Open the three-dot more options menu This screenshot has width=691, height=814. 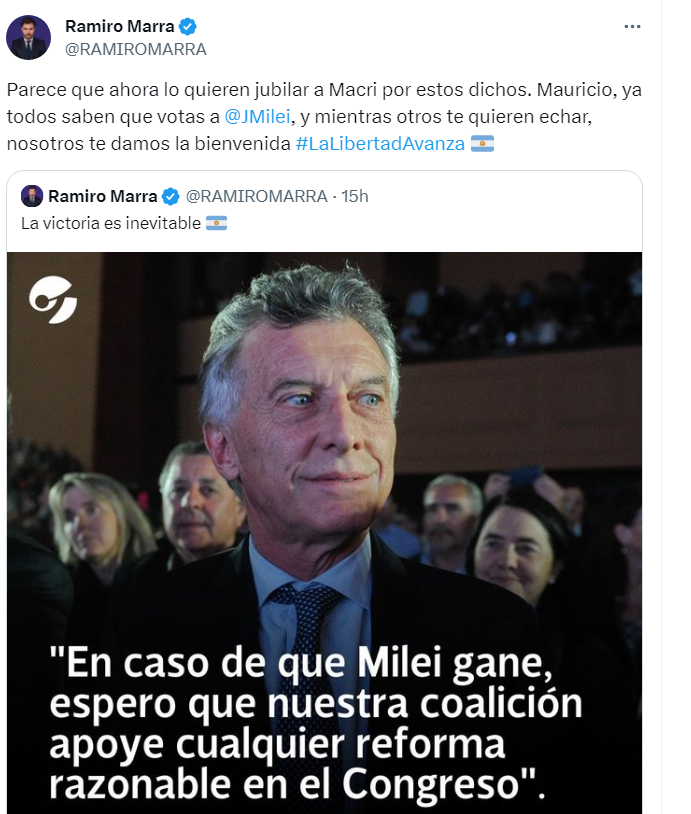tap(632, 26)
